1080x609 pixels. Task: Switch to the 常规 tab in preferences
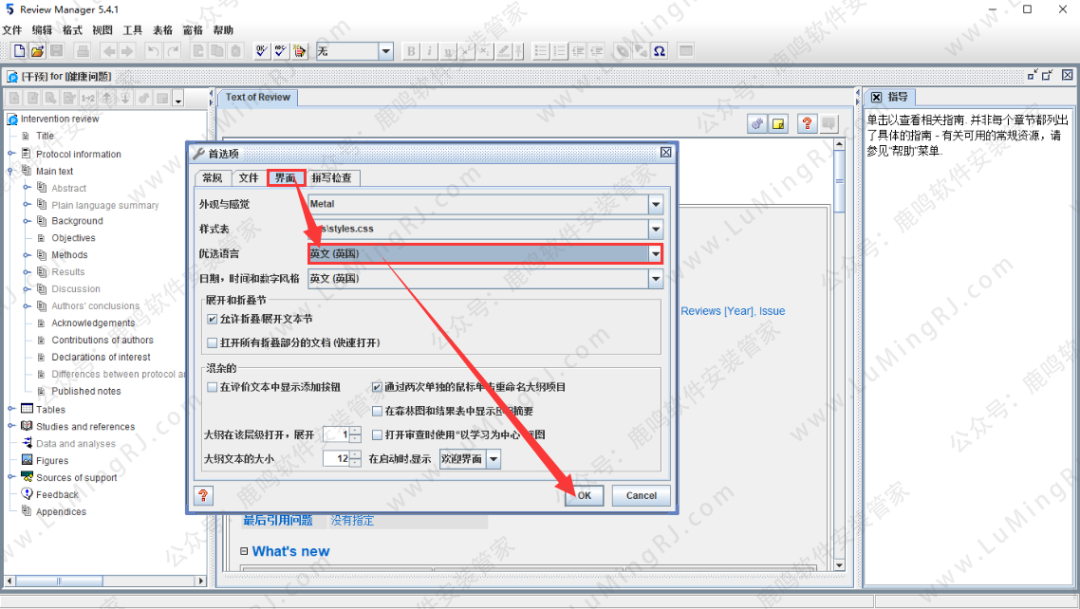click(212, 178)
